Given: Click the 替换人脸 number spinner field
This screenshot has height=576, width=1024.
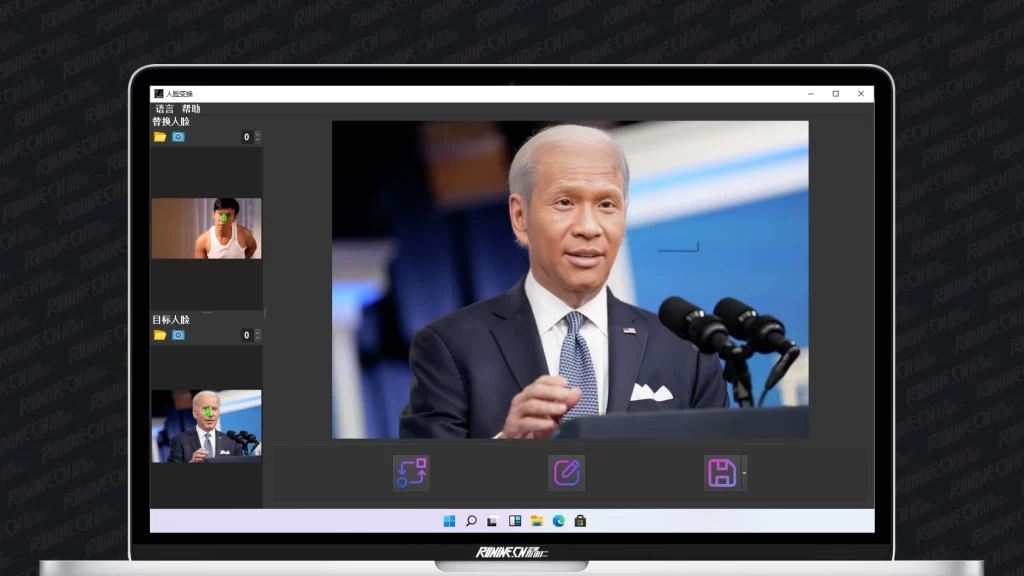Looking at the screenshot, I should point(246,137).
